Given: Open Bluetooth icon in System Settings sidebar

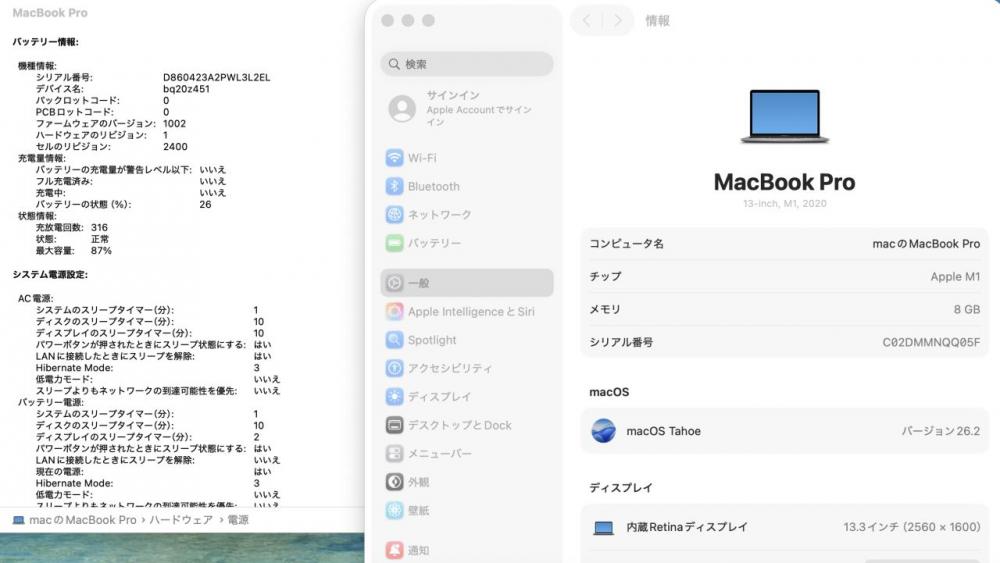Looking at the screenshot, I should click(394, 186).
